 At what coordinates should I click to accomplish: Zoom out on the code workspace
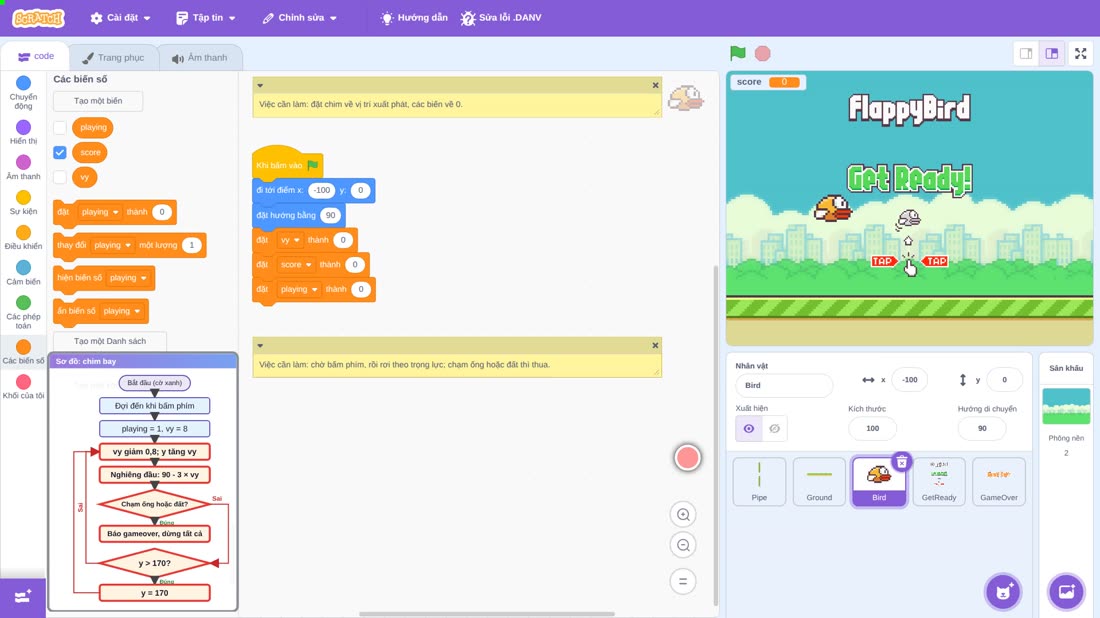click(x=683, y=545)
